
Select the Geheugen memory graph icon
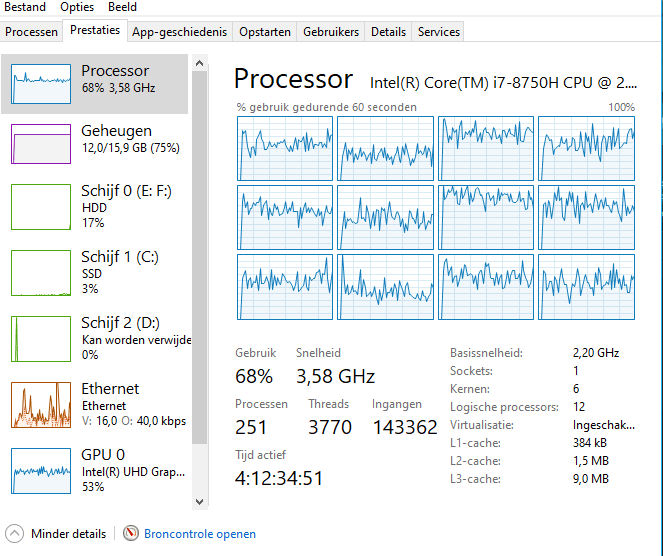tap(41, 143)
